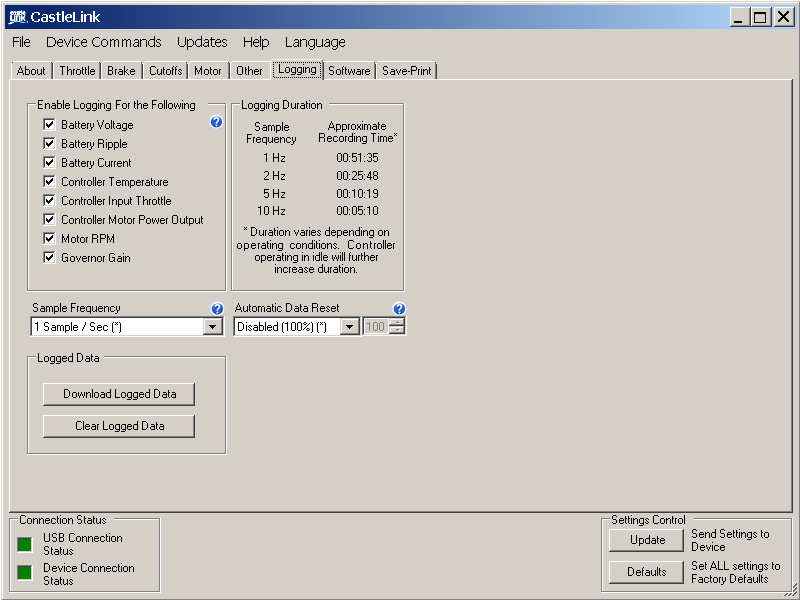Click the Sample Frequency help icon

pos(217,309)
